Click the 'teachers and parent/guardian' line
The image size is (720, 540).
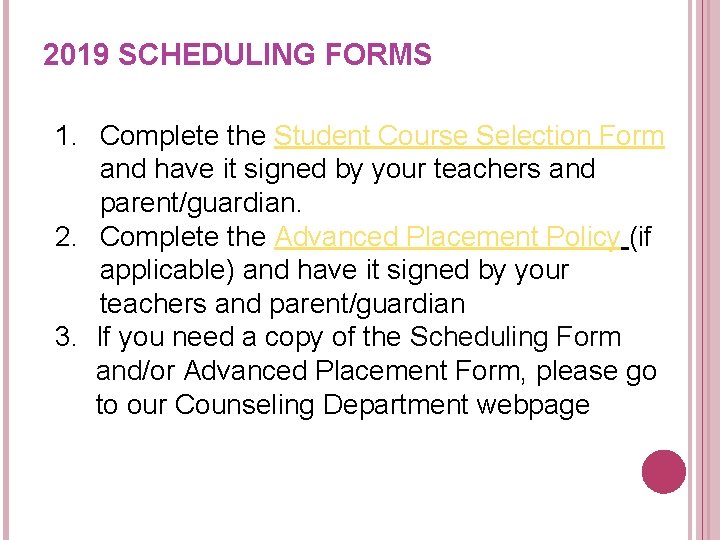click(282, 304)
